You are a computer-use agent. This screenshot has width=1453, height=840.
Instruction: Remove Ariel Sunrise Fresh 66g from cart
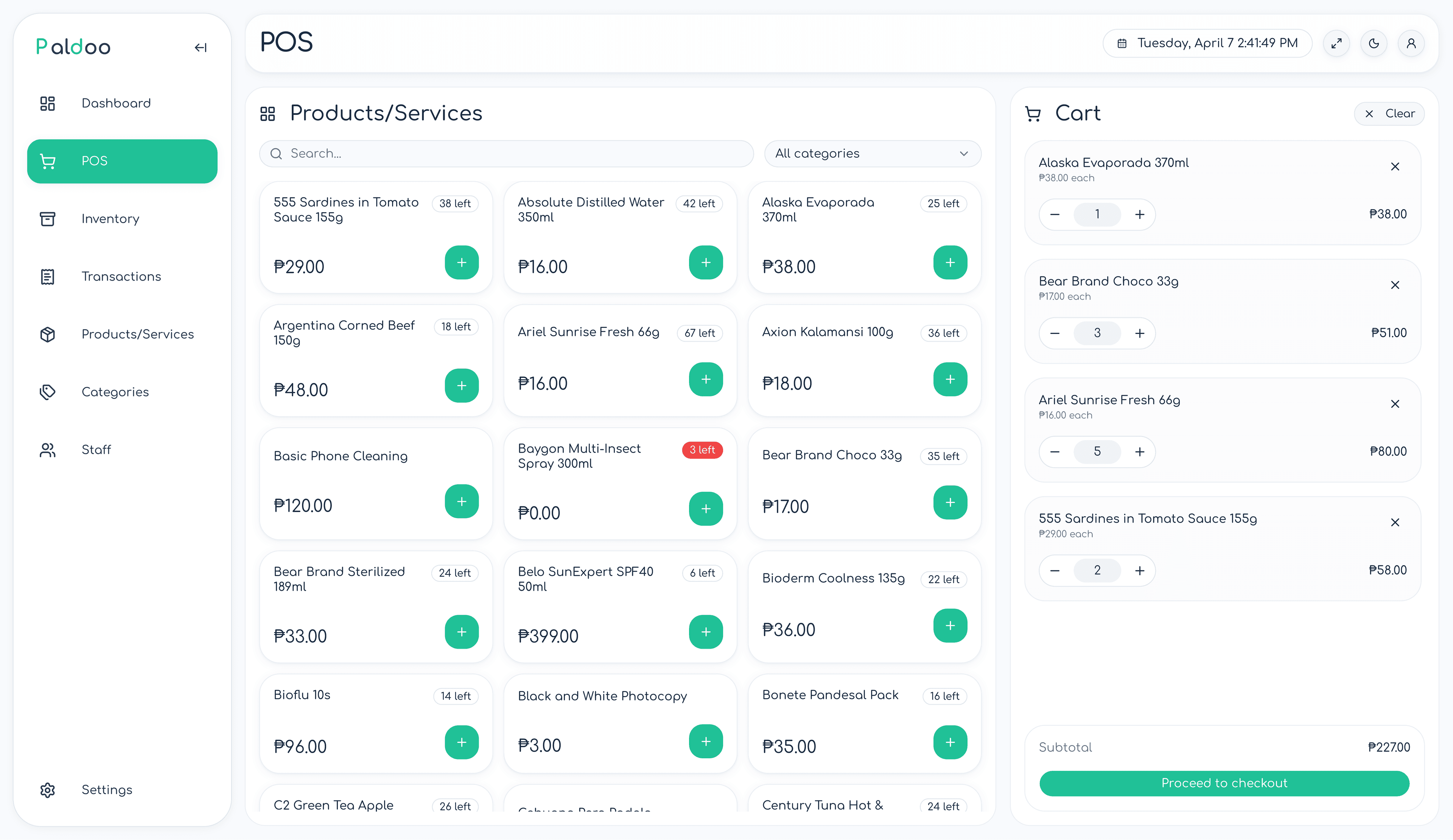[1395, 404]
